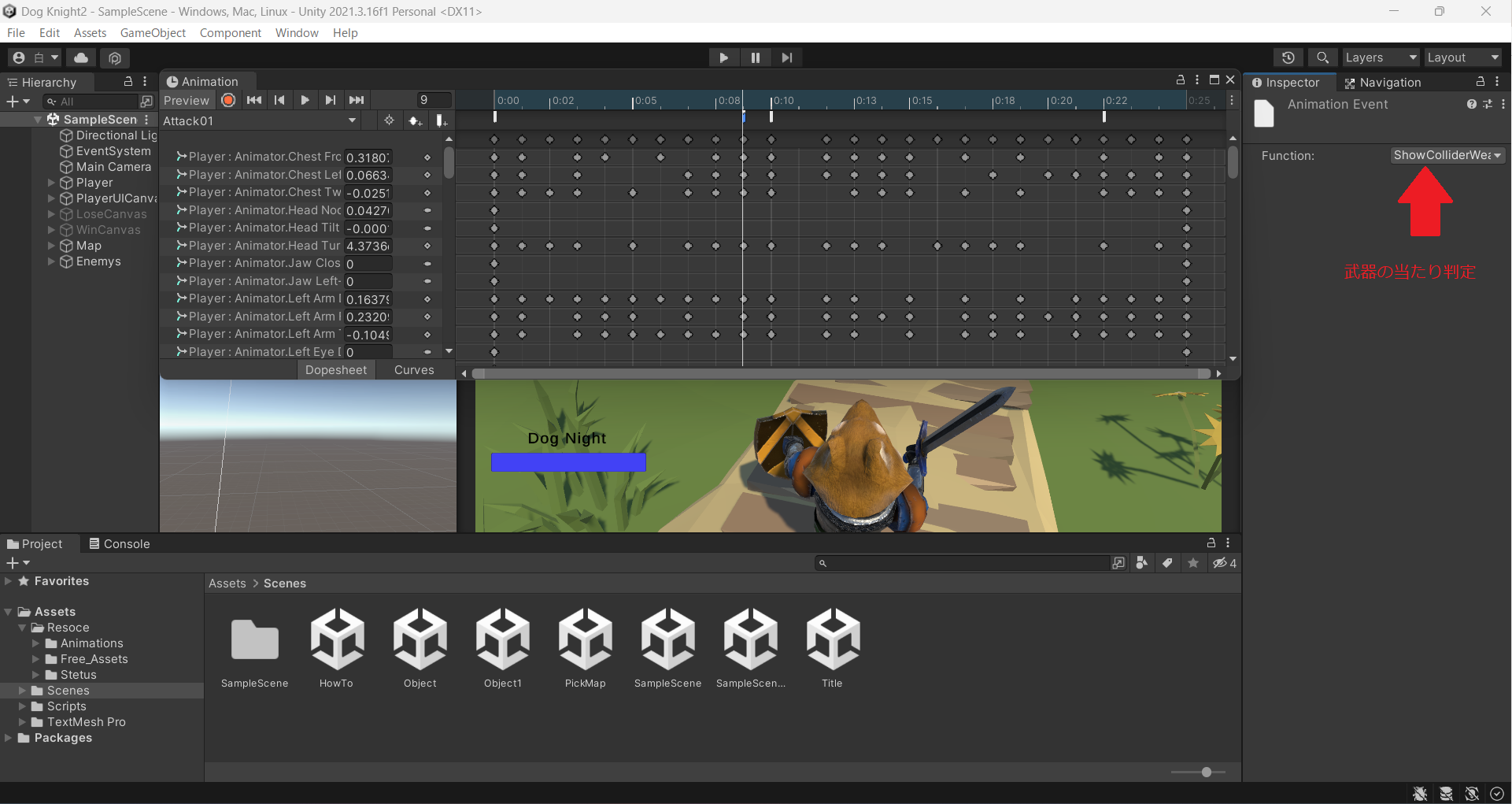
Task: Adjust the Project icon size slider
Action: pos(1206,772)
